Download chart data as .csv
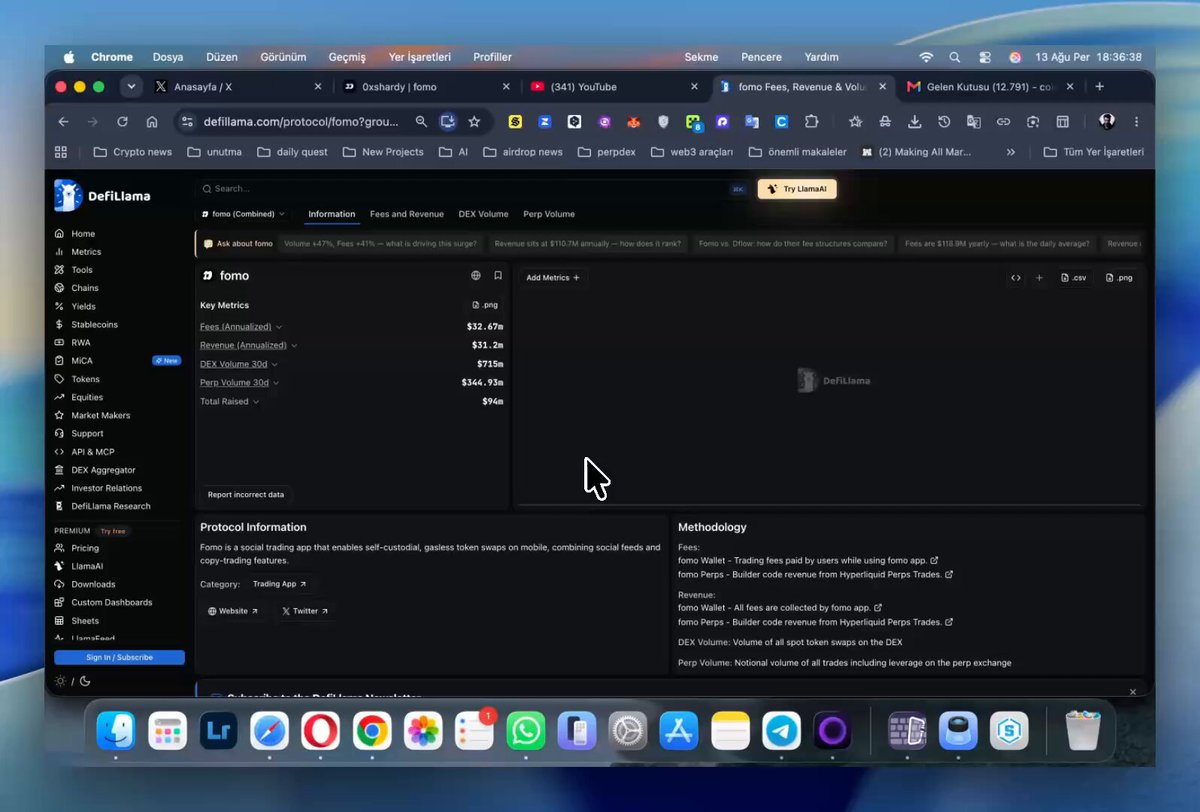Viewport: 1200px width, 812px height. coord(1073,278)
